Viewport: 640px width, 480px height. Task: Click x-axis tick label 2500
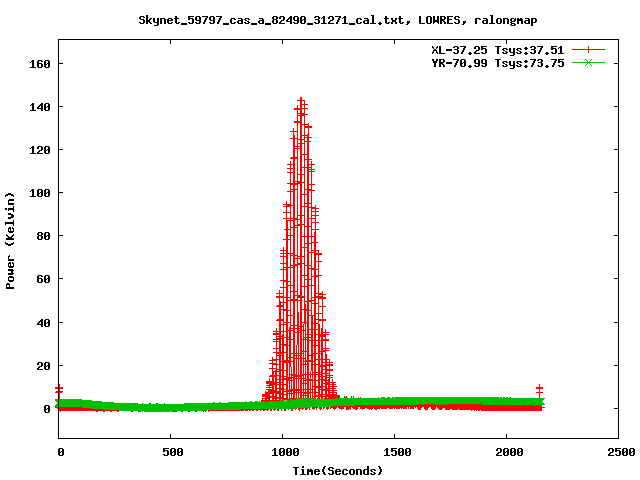[x=621, y=452]
